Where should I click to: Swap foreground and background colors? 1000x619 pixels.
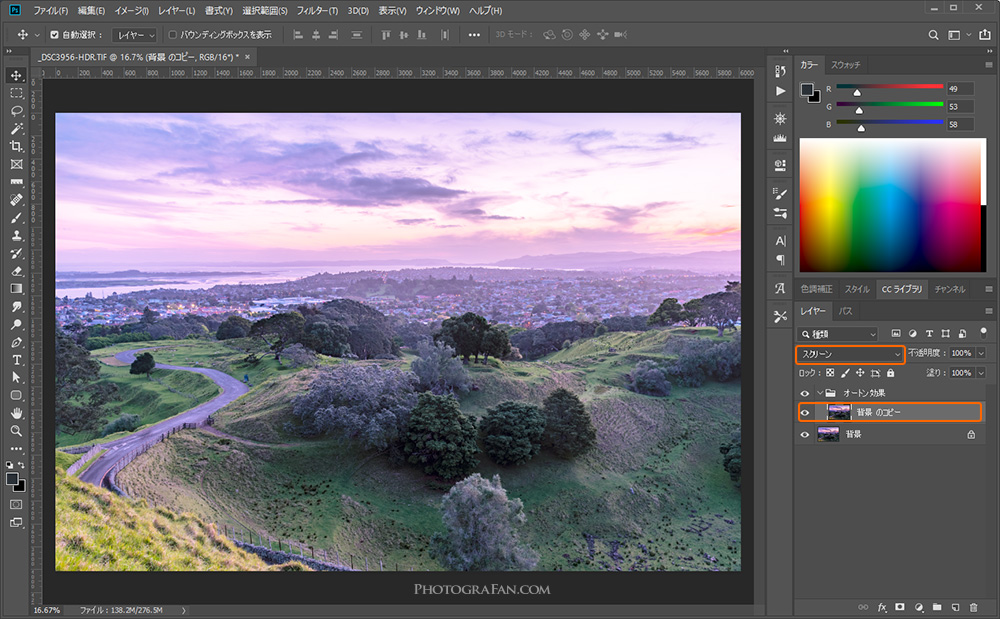[x=21, y=465]
